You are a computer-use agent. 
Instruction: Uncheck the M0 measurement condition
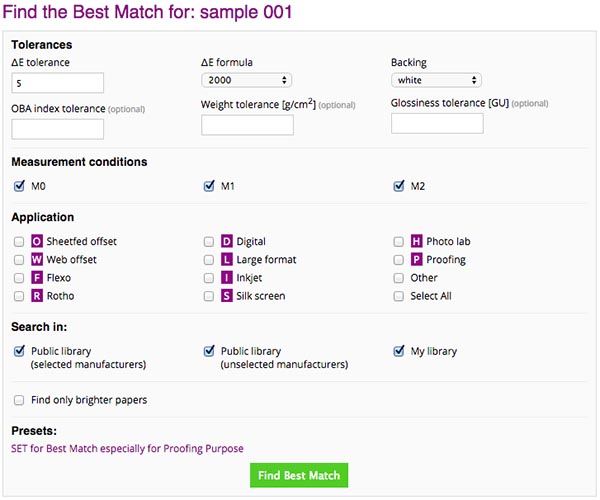pos(19,186)
